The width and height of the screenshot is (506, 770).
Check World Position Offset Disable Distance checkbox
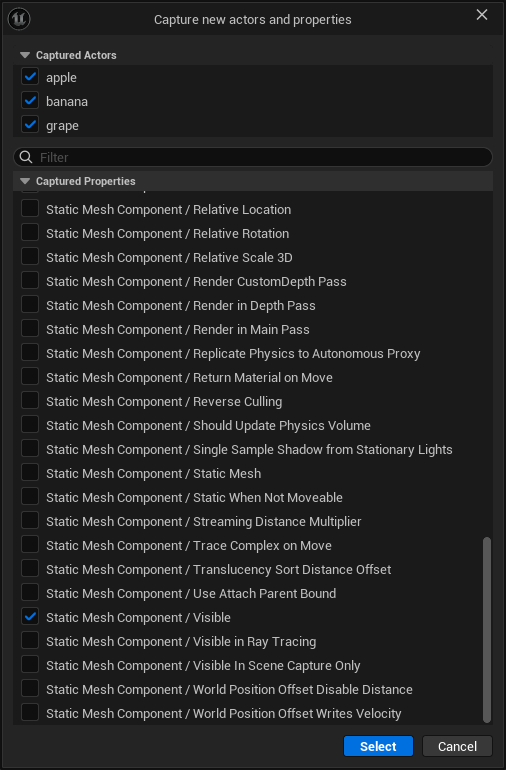tap(30, 688)
